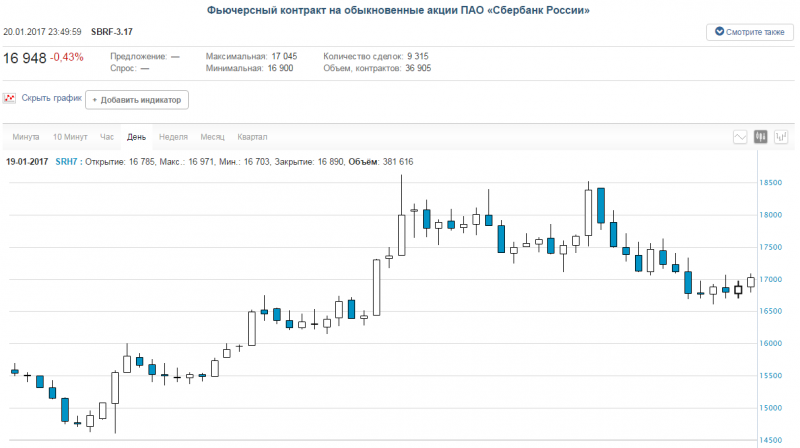Switch to the Минута timeframe tab

[x=25, y=137]
